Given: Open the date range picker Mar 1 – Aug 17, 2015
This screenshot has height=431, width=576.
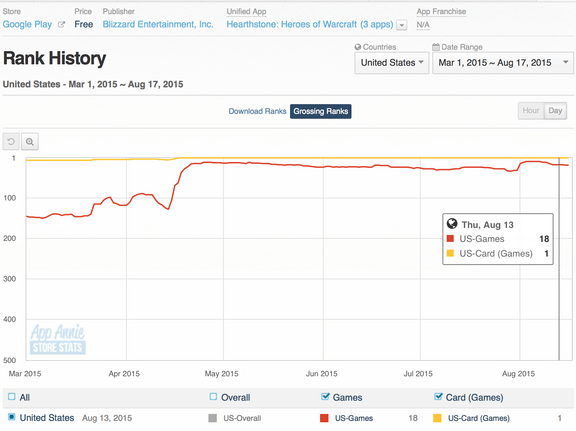Looking at the screenshot, I should pos(503,63).
